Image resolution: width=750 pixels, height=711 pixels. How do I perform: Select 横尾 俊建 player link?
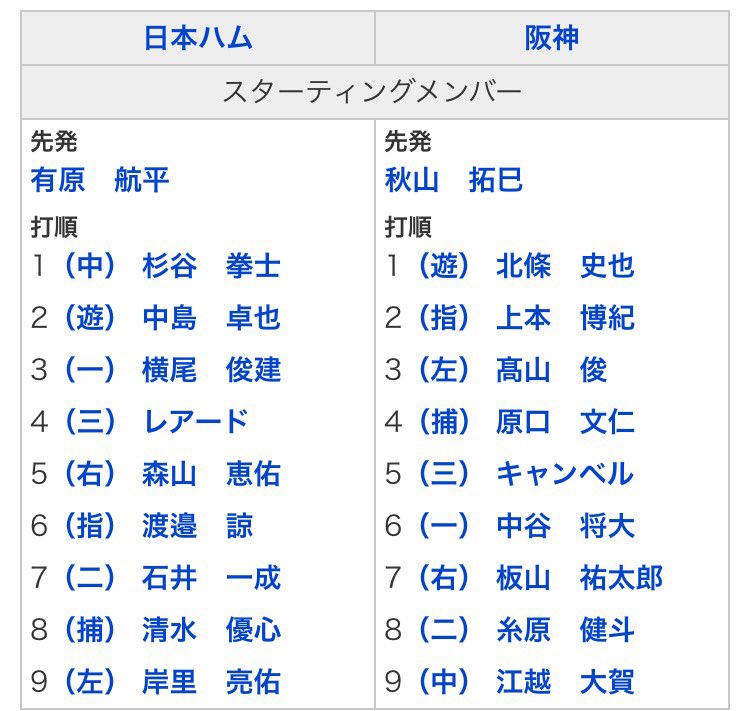click(x=211, y=370)
